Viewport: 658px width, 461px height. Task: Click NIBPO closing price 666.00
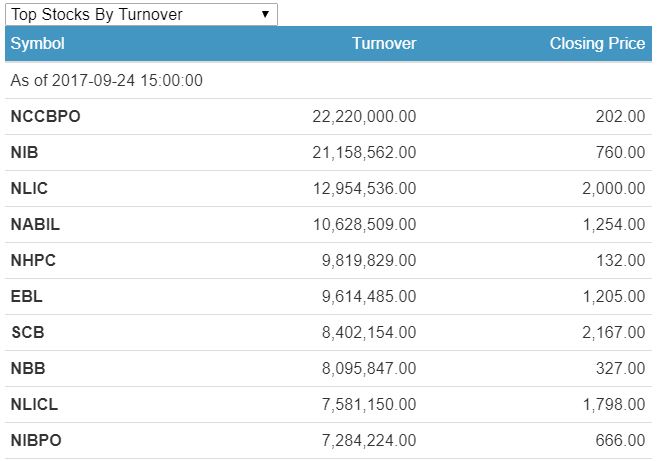click(x=620, y=441)
